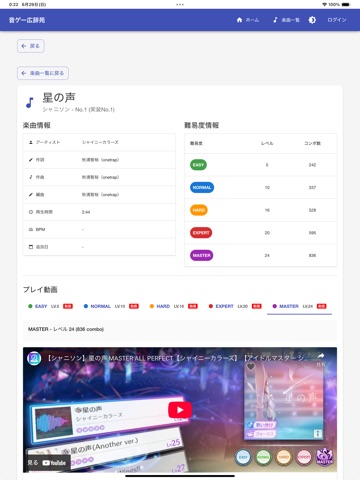
Task: Click the song title 星の声
Action: 59,98
